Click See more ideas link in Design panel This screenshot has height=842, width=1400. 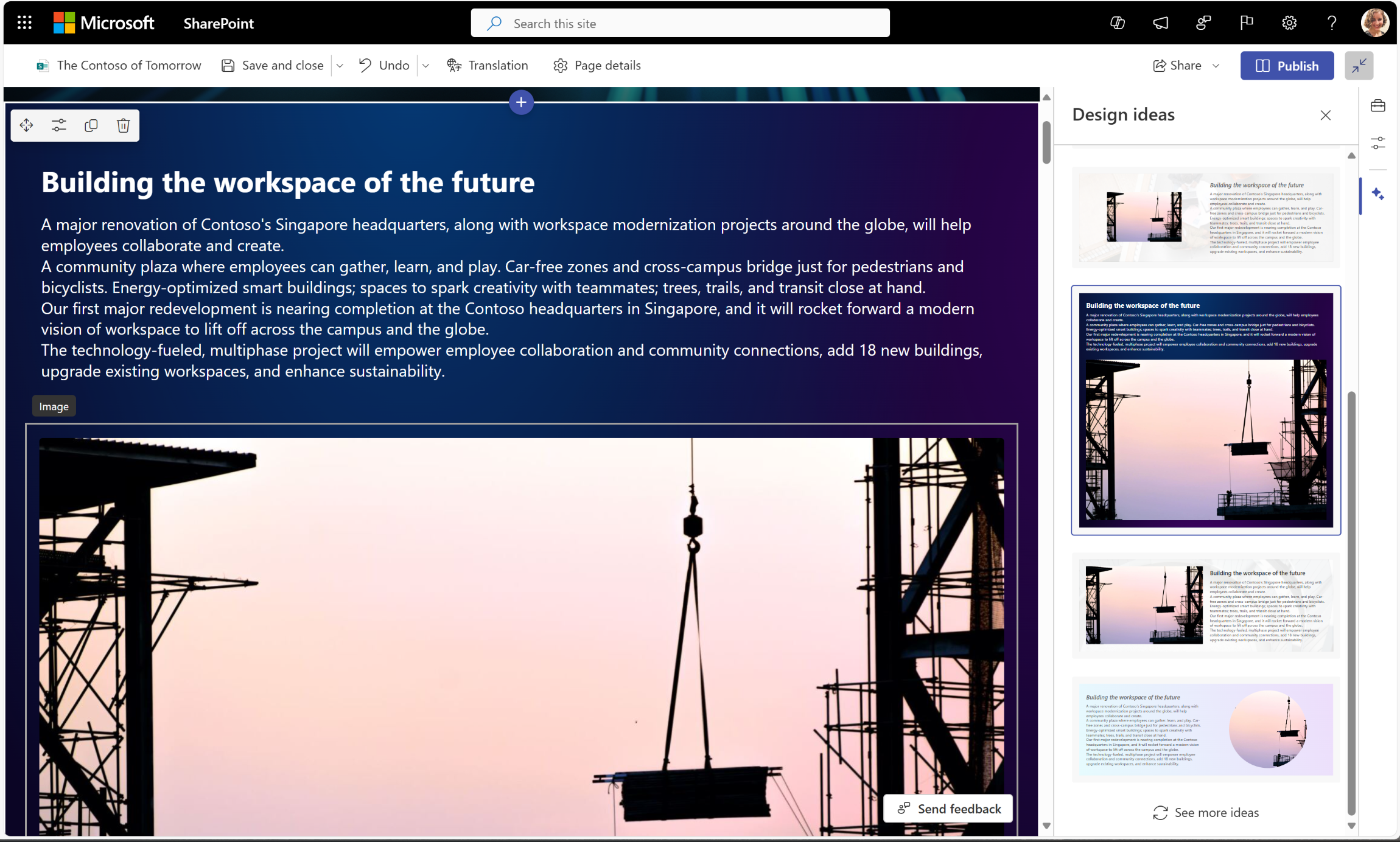coord(1205,812)
